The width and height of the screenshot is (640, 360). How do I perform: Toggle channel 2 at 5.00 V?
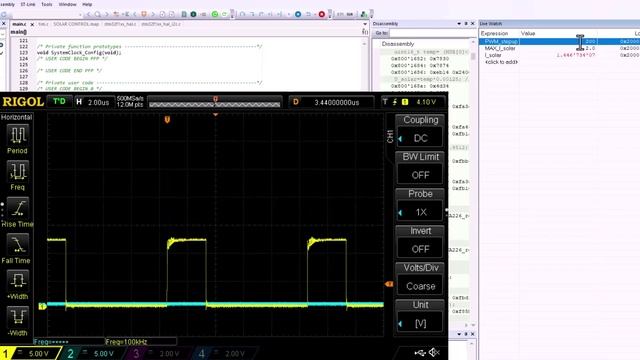[95, 353]
